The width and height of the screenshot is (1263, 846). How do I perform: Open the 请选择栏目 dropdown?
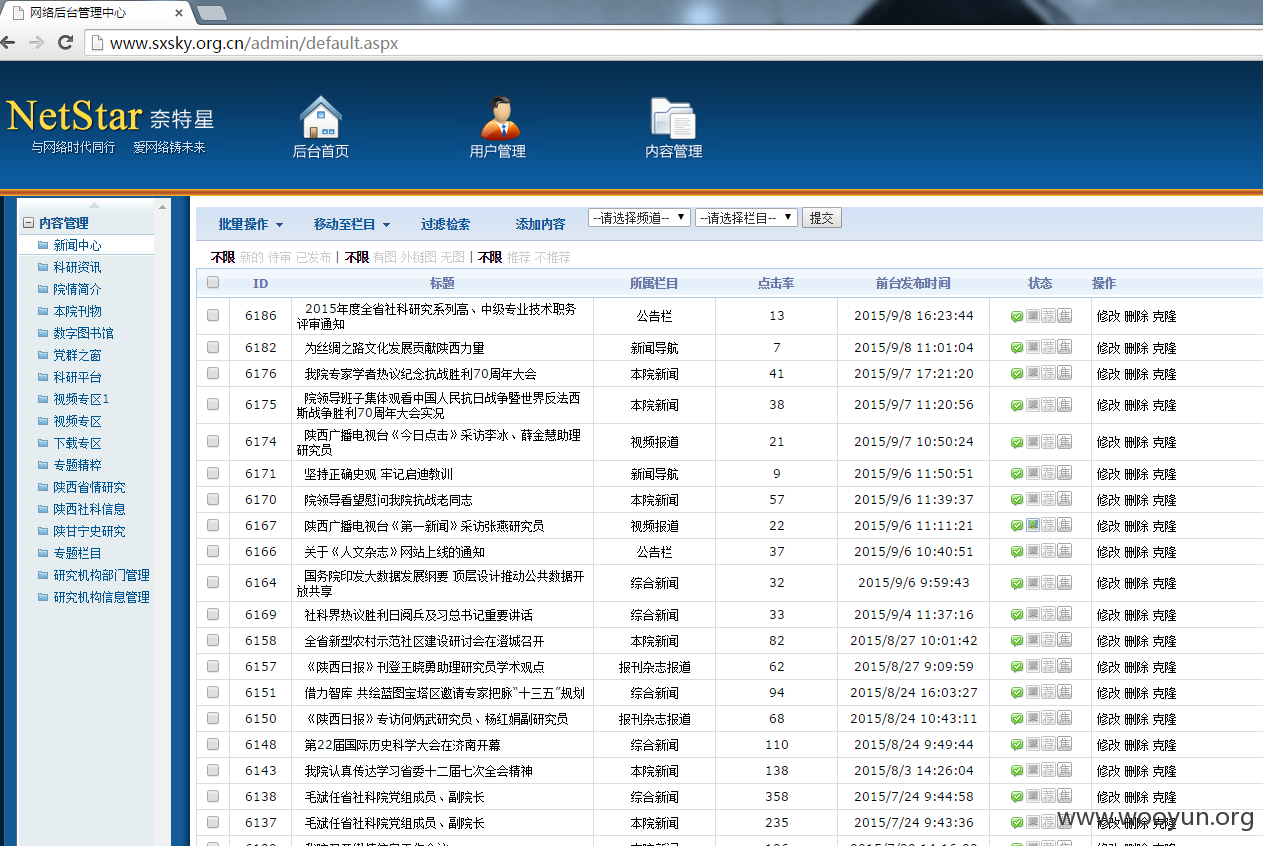(746, 218)
